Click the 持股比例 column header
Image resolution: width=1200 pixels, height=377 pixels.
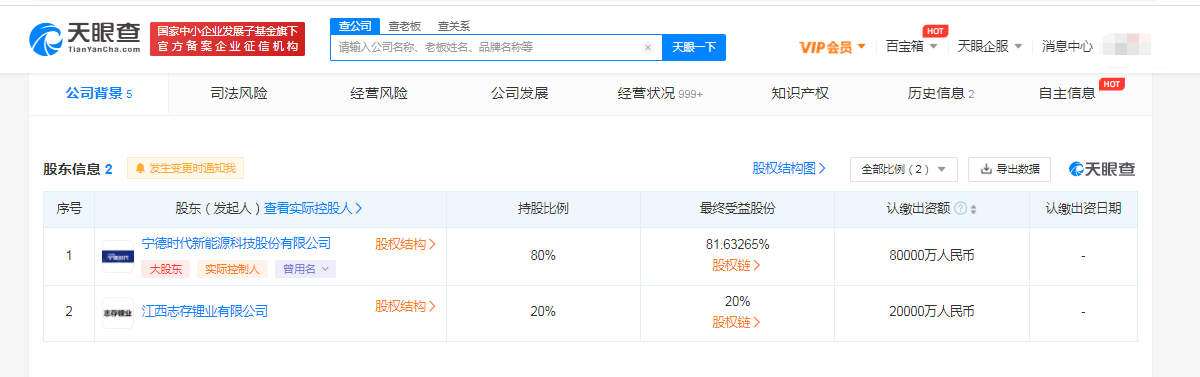click(x=543, y=209)
